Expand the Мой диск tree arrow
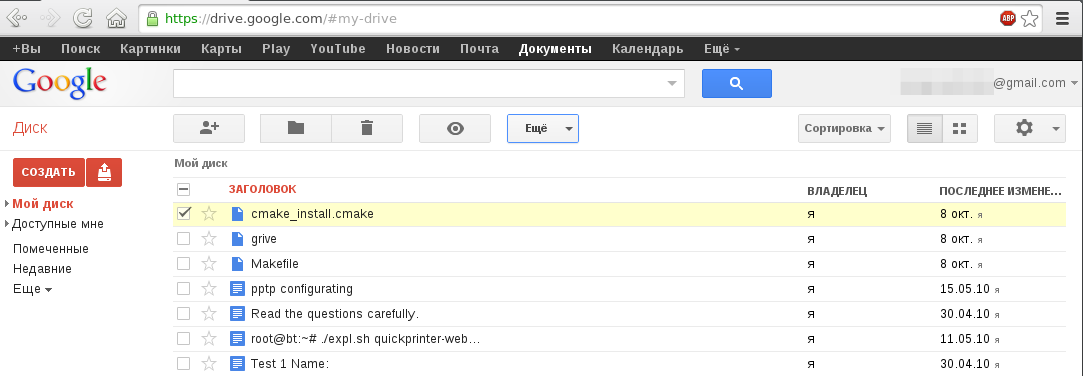Image resolution: width=1083 pixels, height=376 pixels. point(7,204)
